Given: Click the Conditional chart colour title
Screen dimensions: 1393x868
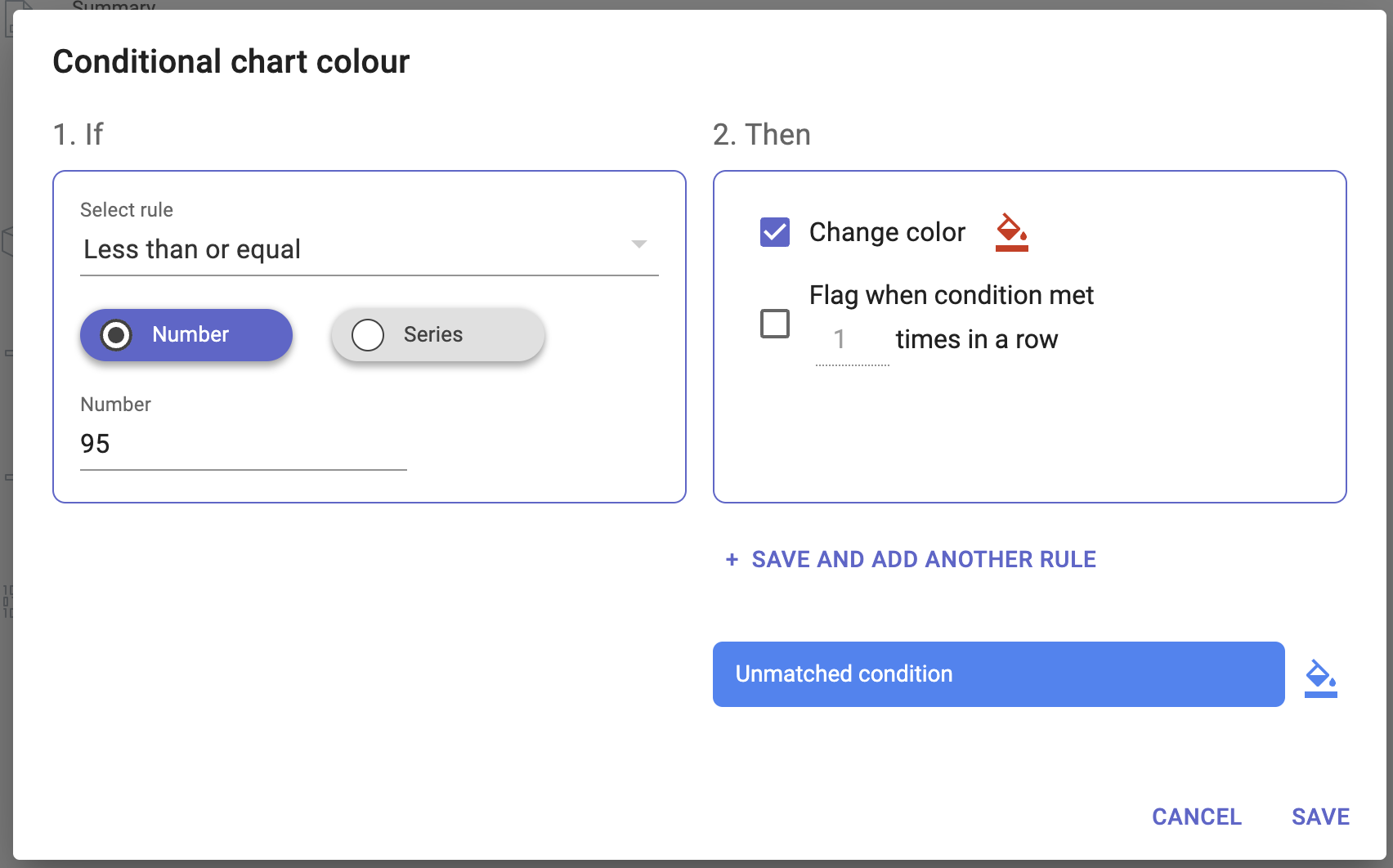Looking at the screenshot, I should click(231, 62).
